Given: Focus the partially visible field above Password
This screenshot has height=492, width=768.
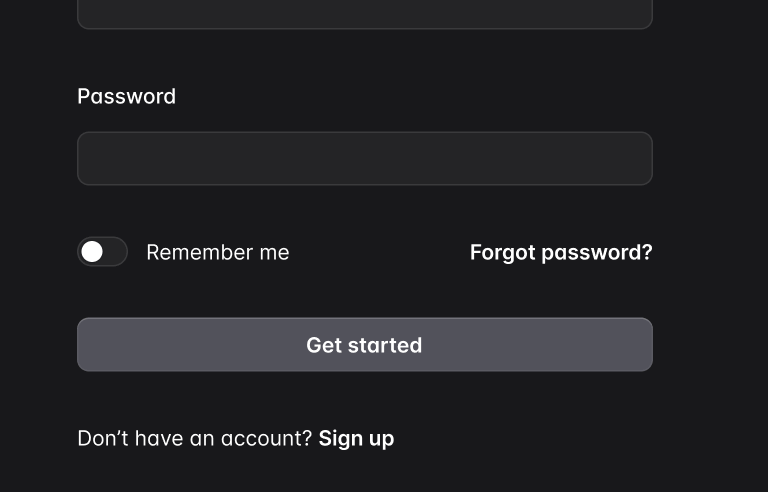Looking at the screenshot, I should (x=364, y=13).
